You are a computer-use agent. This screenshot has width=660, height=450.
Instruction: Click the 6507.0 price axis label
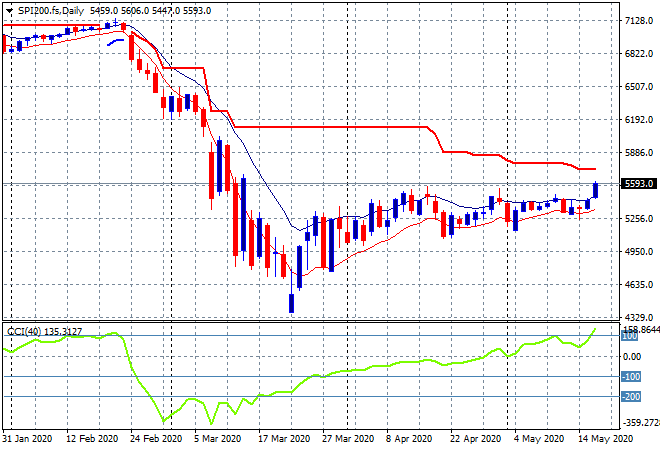click(639, 87)
